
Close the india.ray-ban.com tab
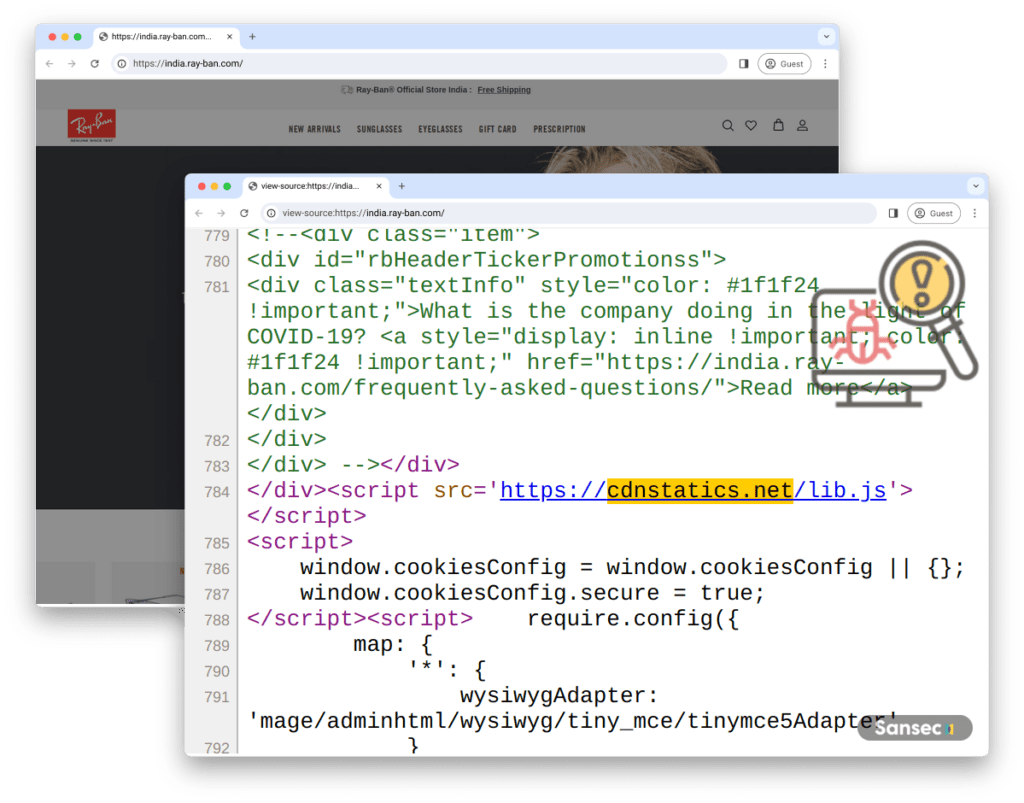point(229,37)
